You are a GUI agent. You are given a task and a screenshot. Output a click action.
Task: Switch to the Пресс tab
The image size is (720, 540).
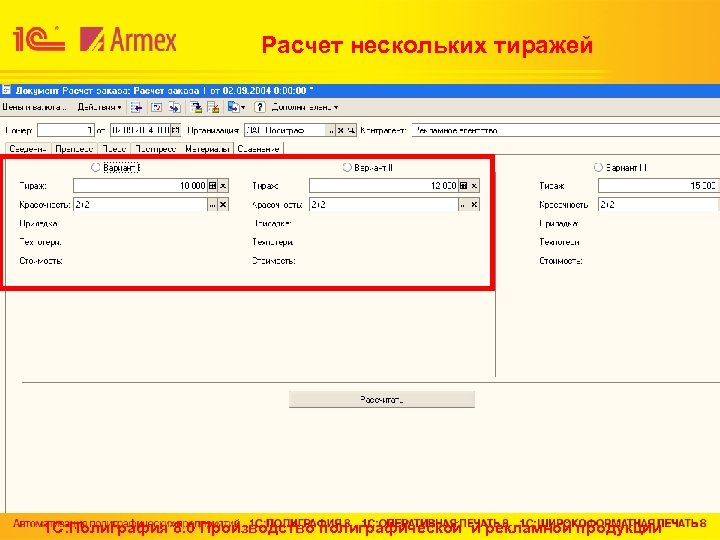tap(114, 149)
